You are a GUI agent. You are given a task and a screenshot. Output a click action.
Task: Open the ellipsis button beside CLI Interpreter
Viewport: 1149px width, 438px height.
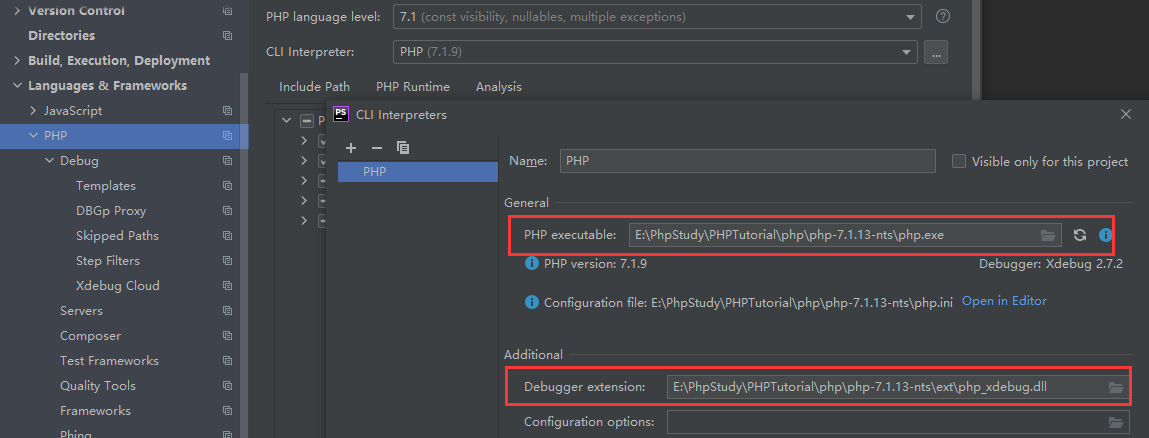(936, 52)
